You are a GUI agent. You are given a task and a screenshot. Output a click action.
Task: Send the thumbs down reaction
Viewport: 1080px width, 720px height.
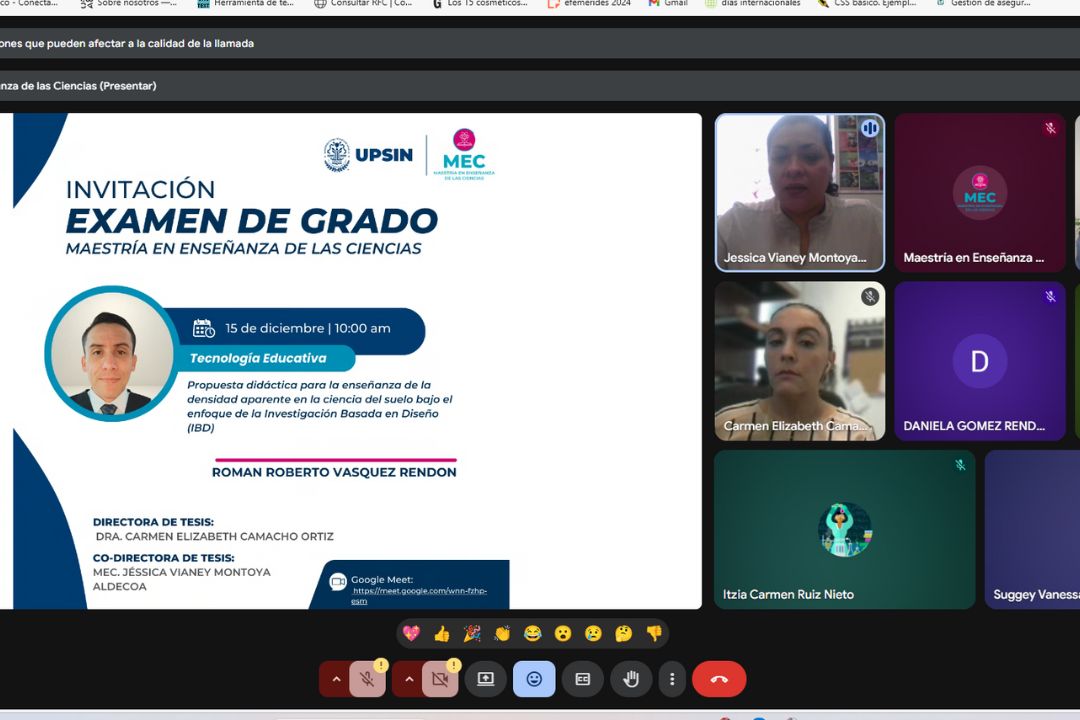654,633
